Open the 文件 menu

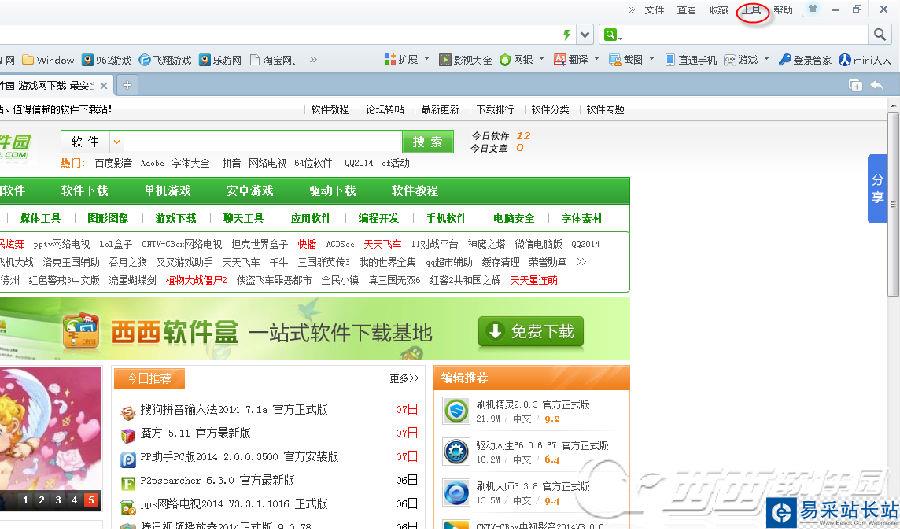[x=654, y=10]
